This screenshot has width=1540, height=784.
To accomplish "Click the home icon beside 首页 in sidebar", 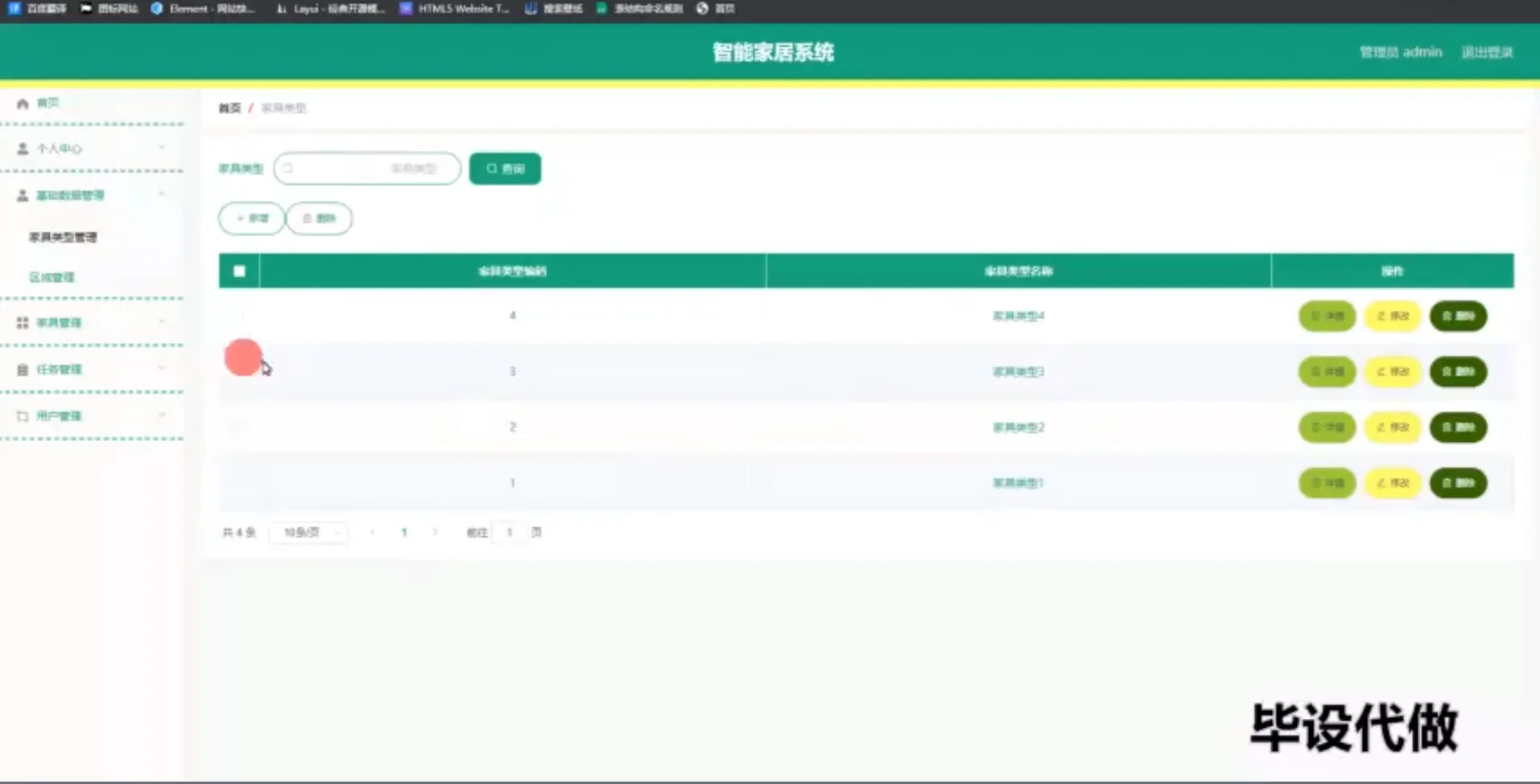I will click(22, 102).
